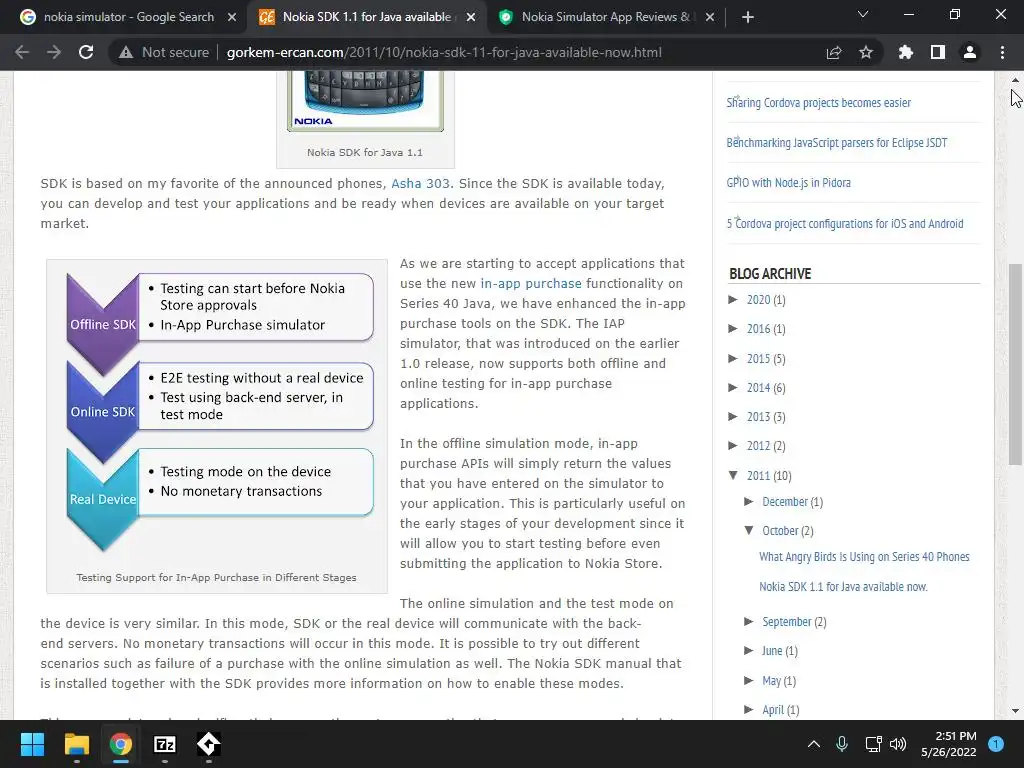Open the taskbar clock and date
The height and width of the screenshot is (768, 1024).
[949, 744]
